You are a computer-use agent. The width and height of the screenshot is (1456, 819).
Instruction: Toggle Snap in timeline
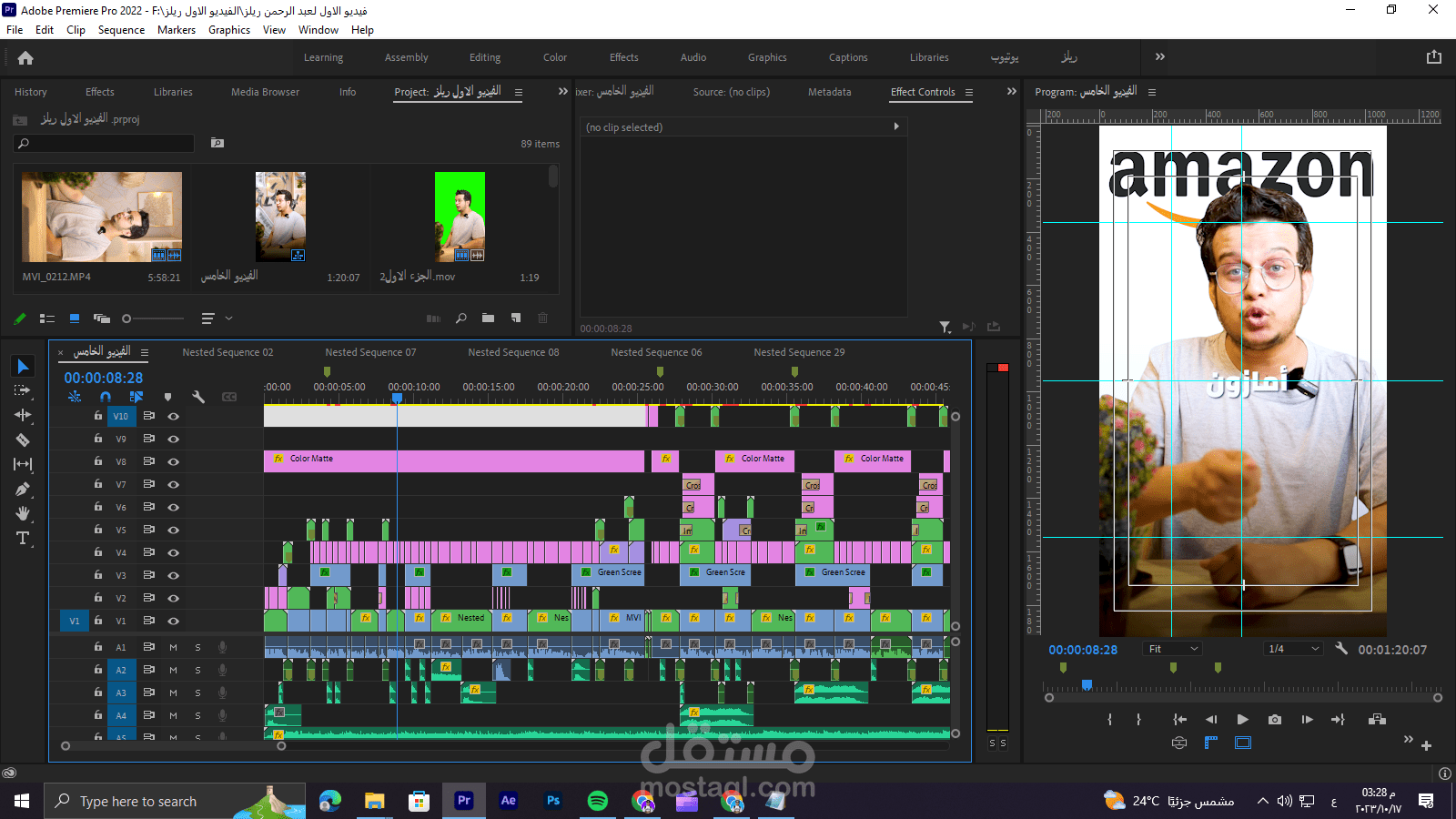[x=106, y=397]
